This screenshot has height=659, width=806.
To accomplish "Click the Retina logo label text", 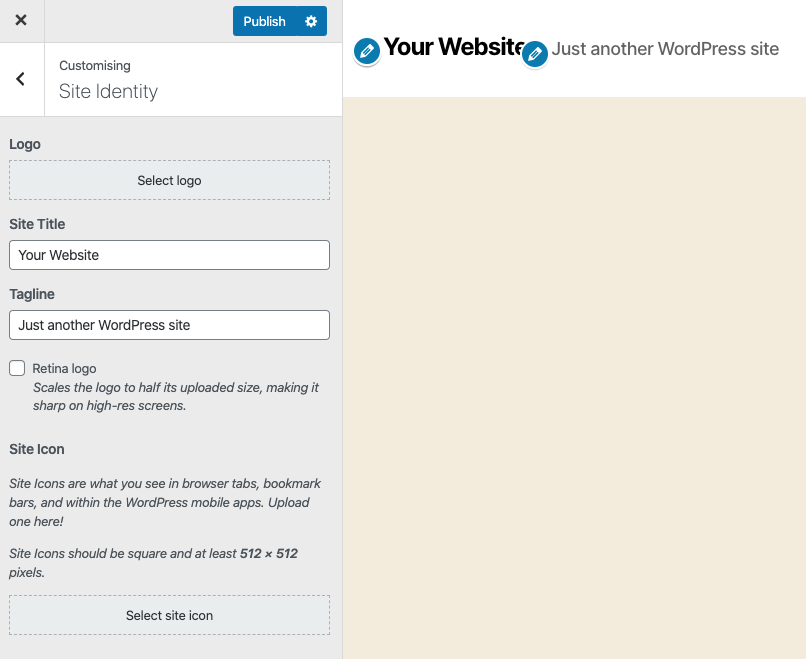I will pos(64,369).
